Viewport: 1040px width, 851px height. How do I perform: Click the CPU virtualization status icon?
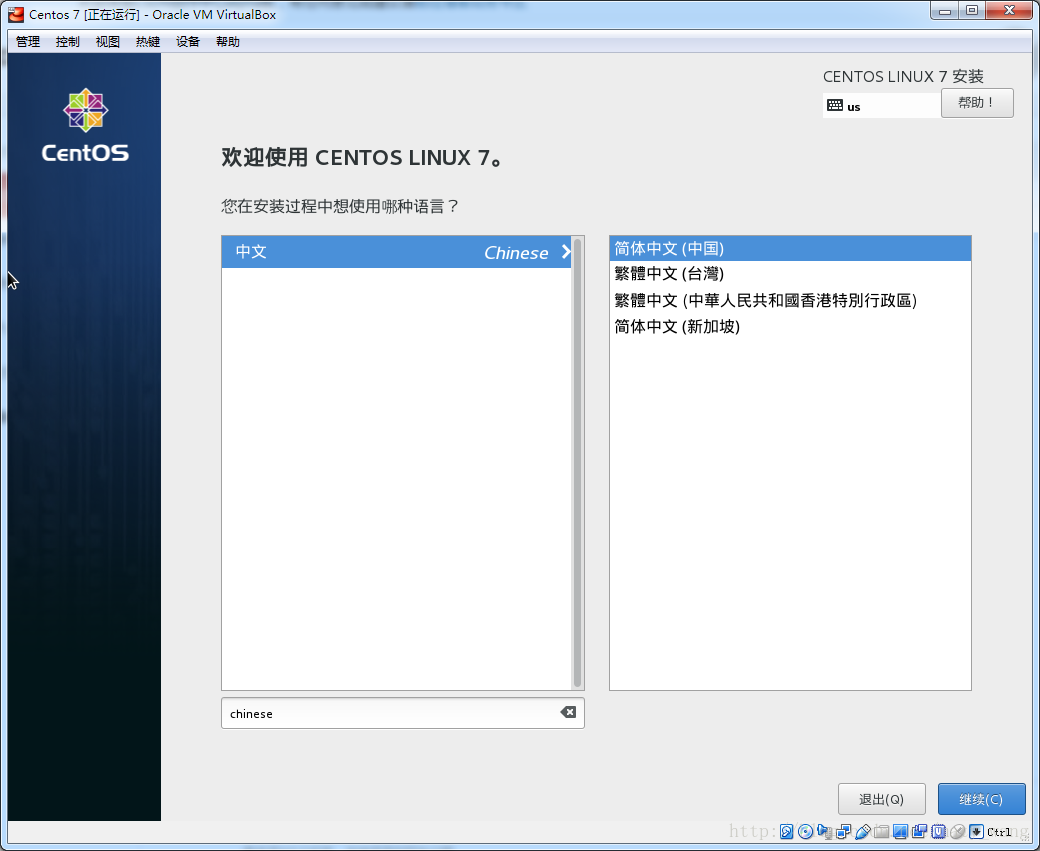(x=939, y=832)
